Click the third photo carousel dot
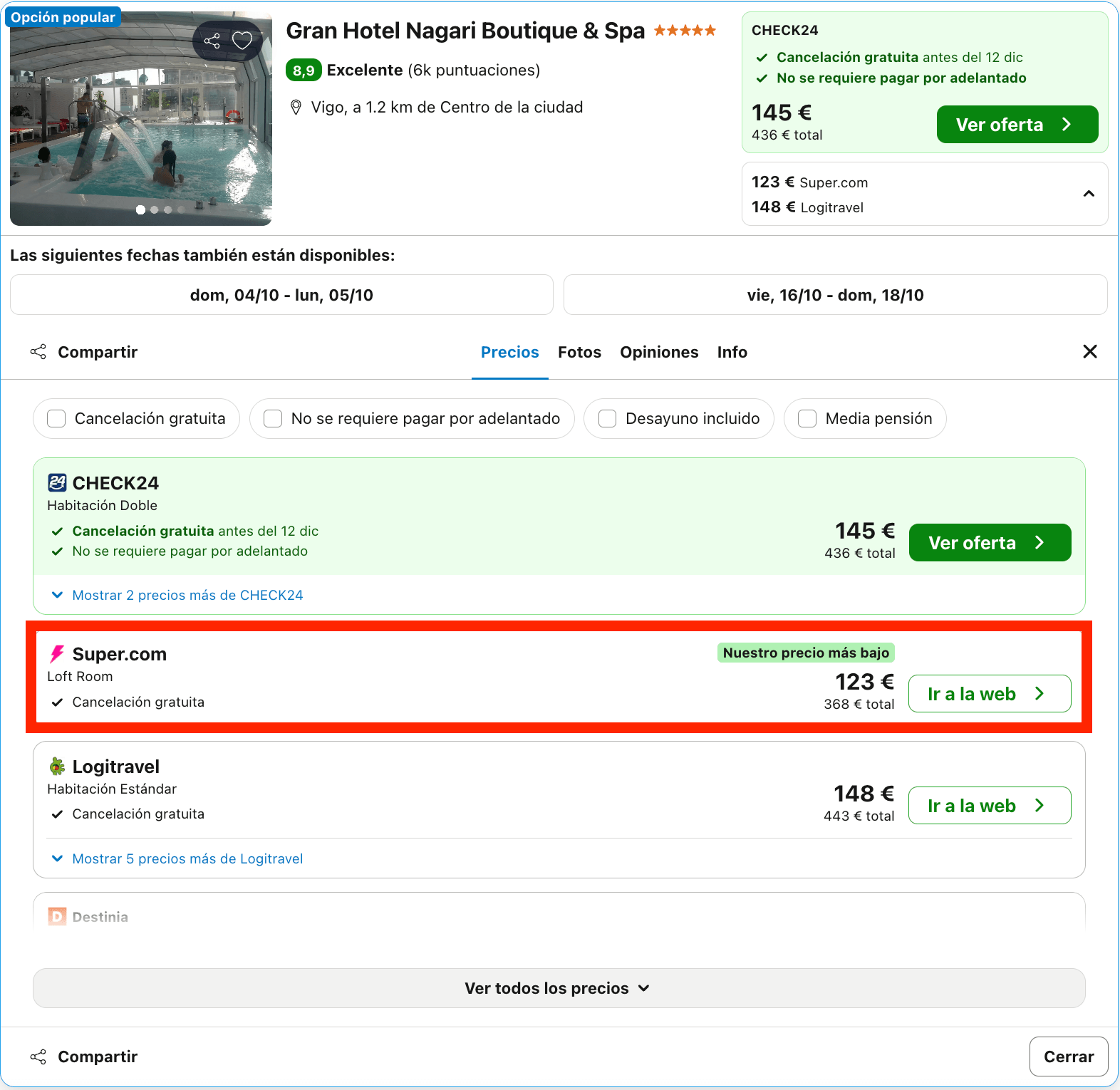1120x1090 pixels. (x=167, y=209)
